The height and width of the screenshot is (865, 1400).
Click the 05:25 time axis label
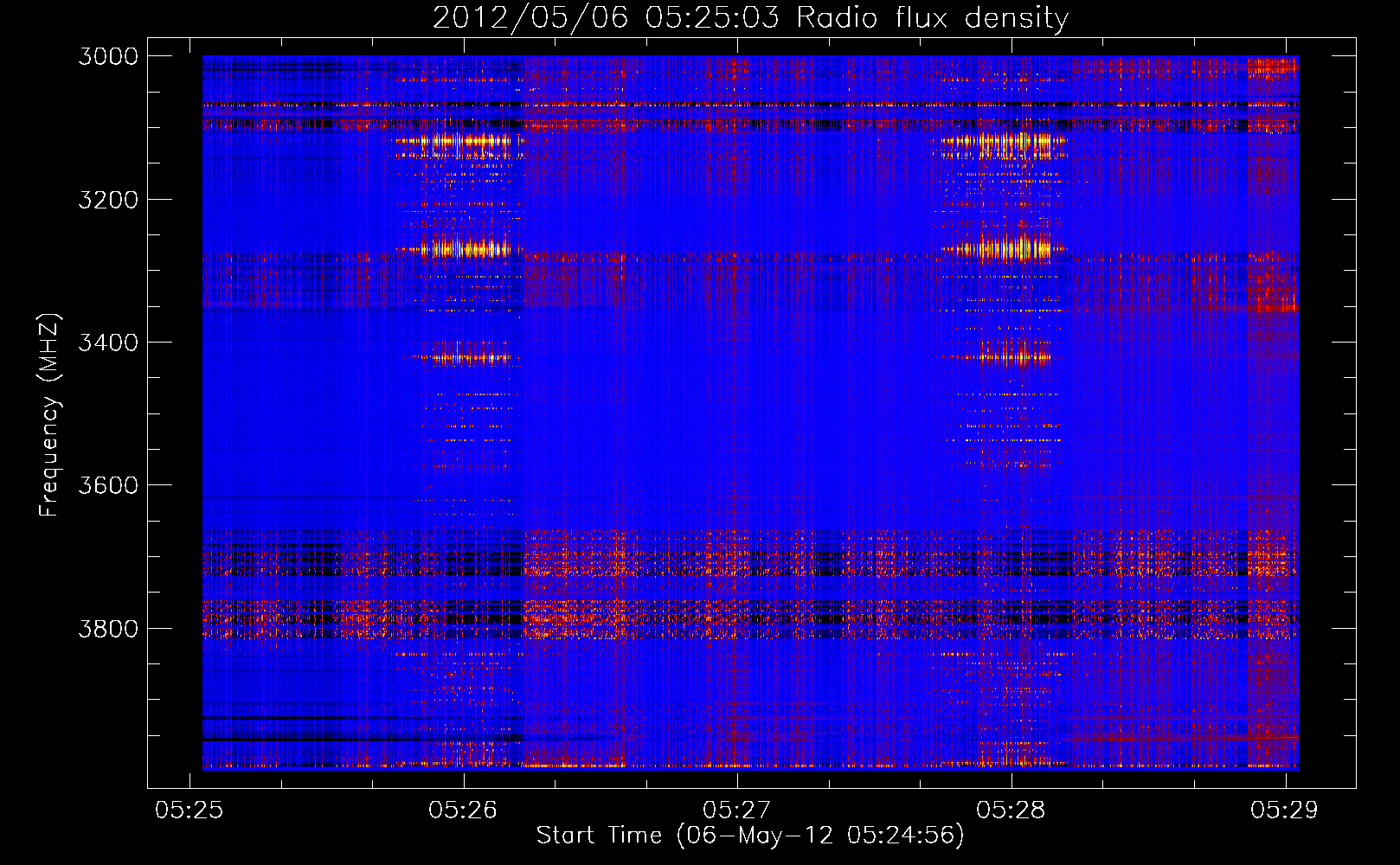[189, 810]
